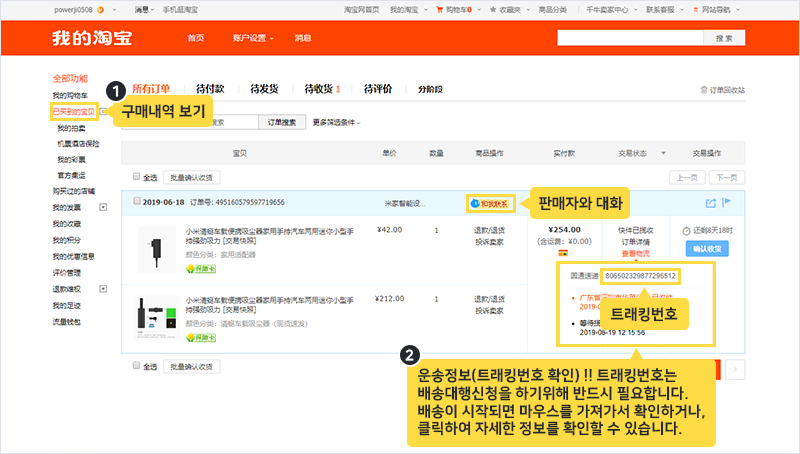Click the orange badge next to powerji0508

101,10
